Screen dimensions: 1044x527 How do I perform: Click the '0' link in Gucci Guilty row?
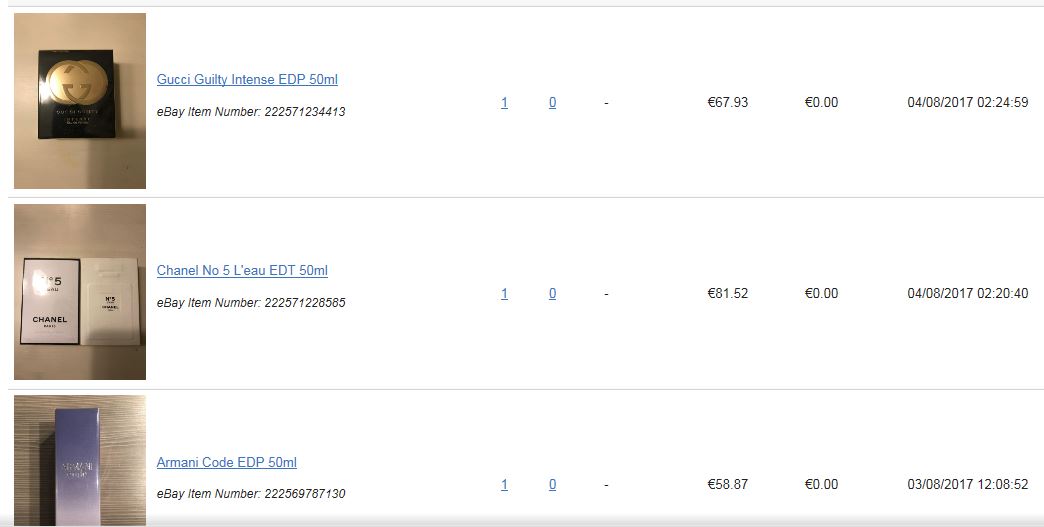(553, 102)
